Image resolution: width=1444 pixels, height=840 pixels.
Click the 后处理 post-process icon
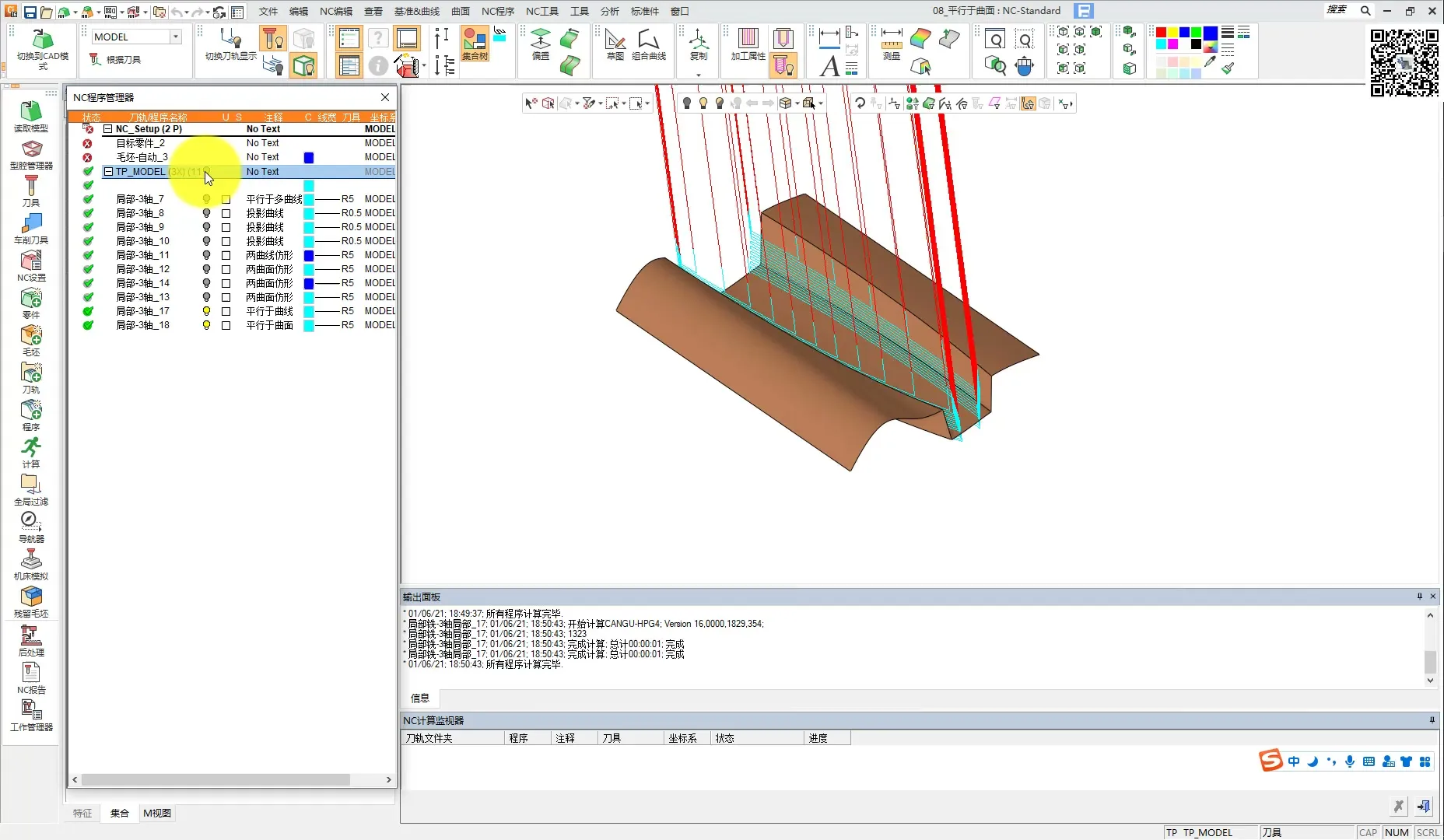[x=31, y=639]
